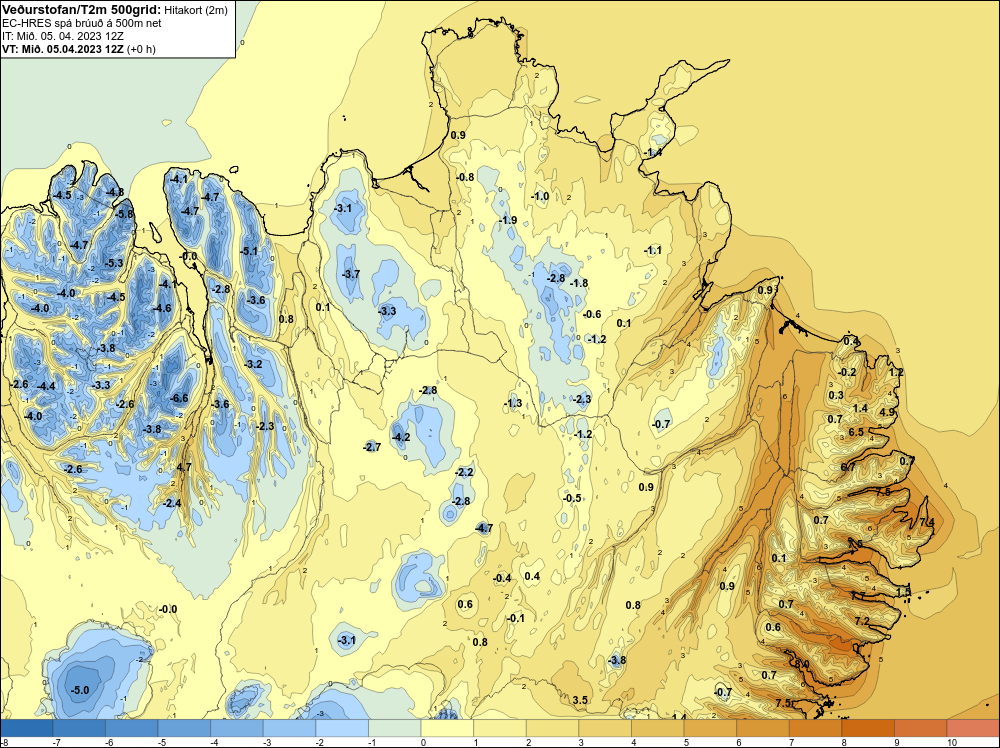Image resolution: width=1000 pixels, height=748 pixels.
Task: Click the '-1.1' temperature value
Action: click(x=653, y=250)
